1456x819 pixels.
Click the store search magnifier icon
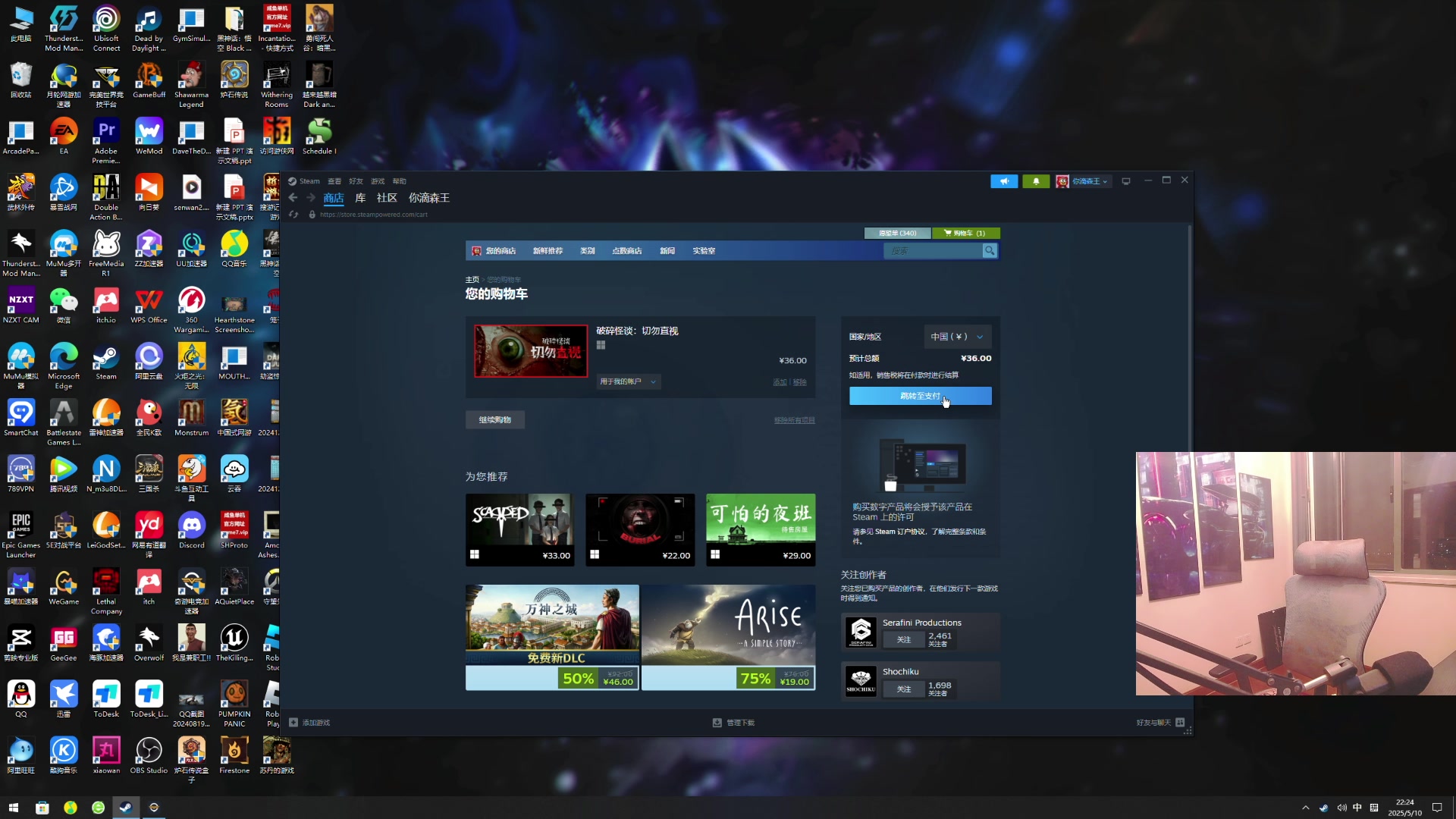tap(990, 251)
